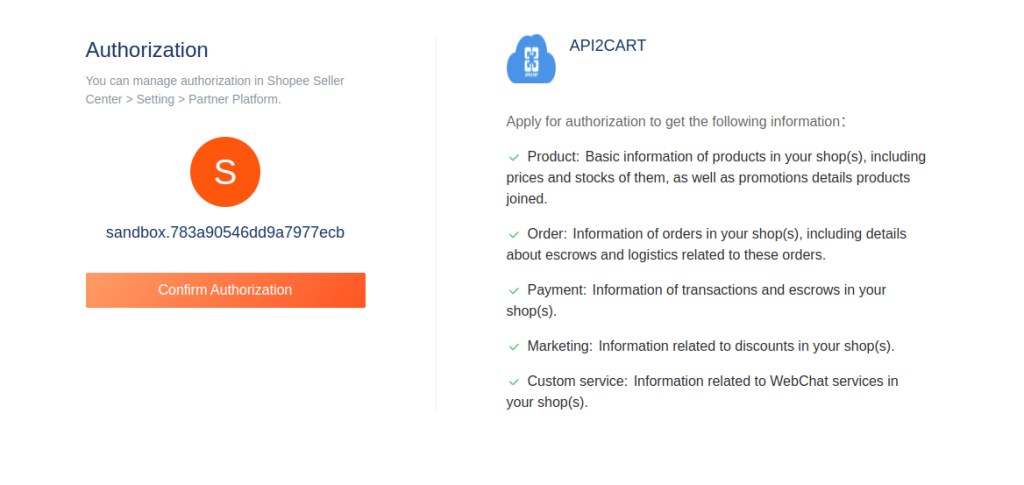Click the green checkmark beside Payment
The width and height of the screenshot is (1024, 485).
pyautogui.click(x=514, y=290)
